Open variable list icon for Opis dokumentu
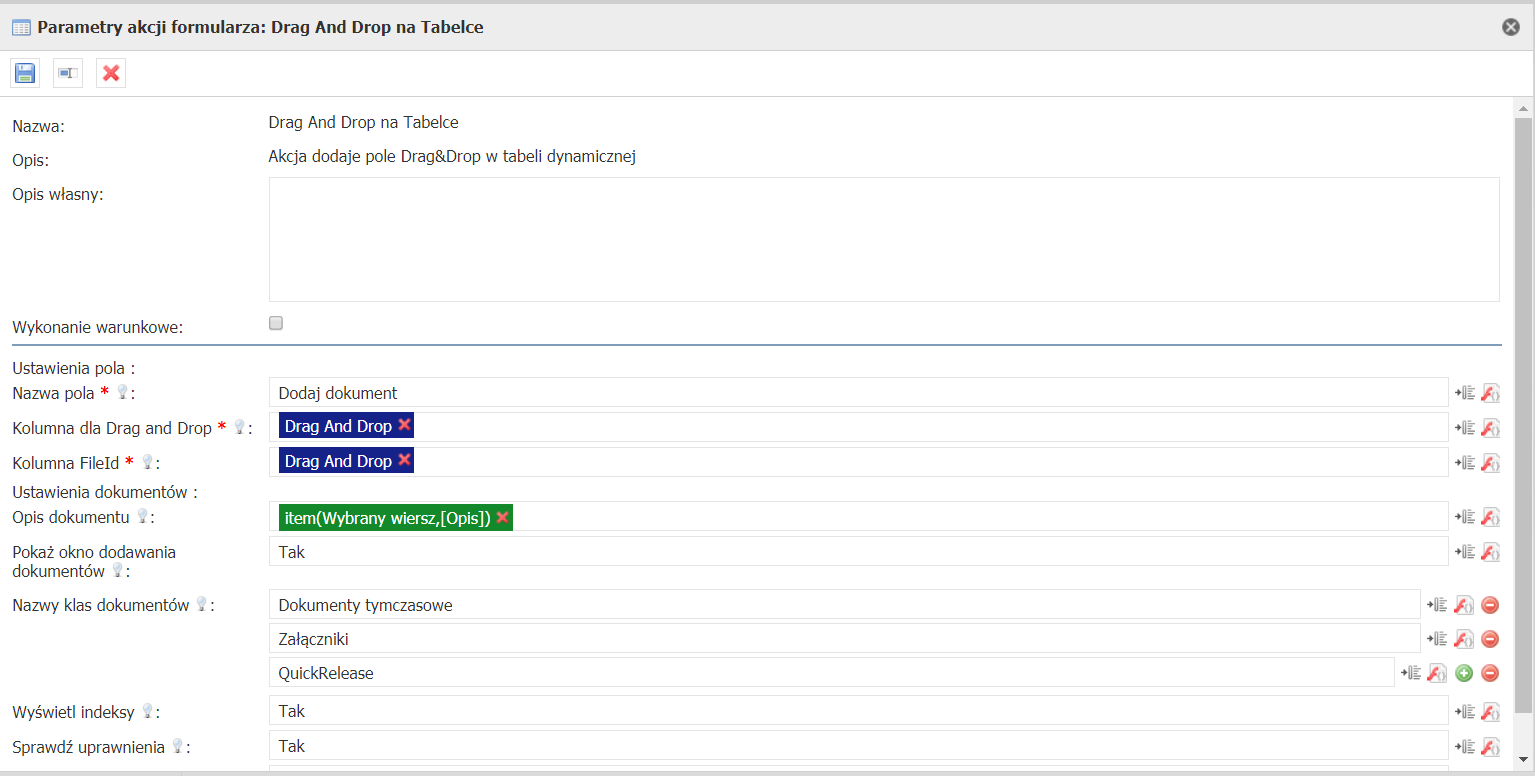Viewport: 1535px width, 776px height. (x=1465, y=517)
